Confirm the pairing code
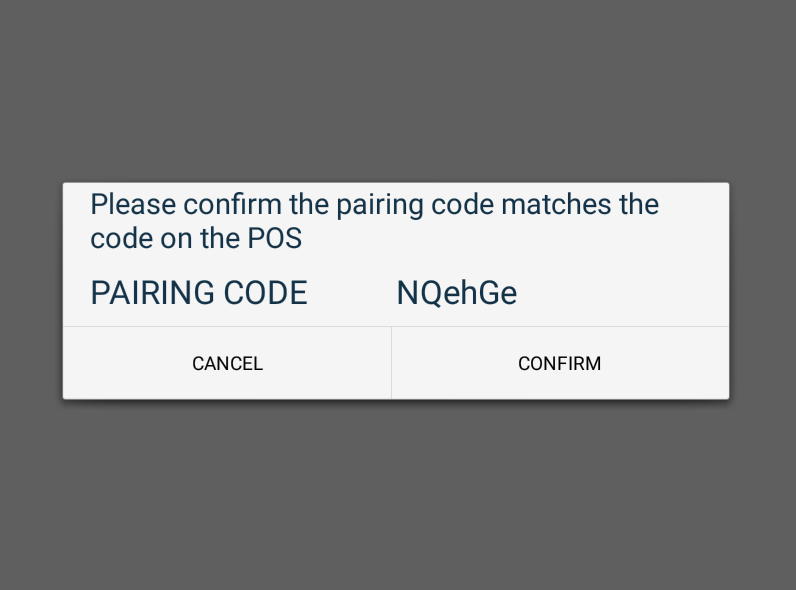This screenshot has width=796, height=590. [x=560, y=363]
